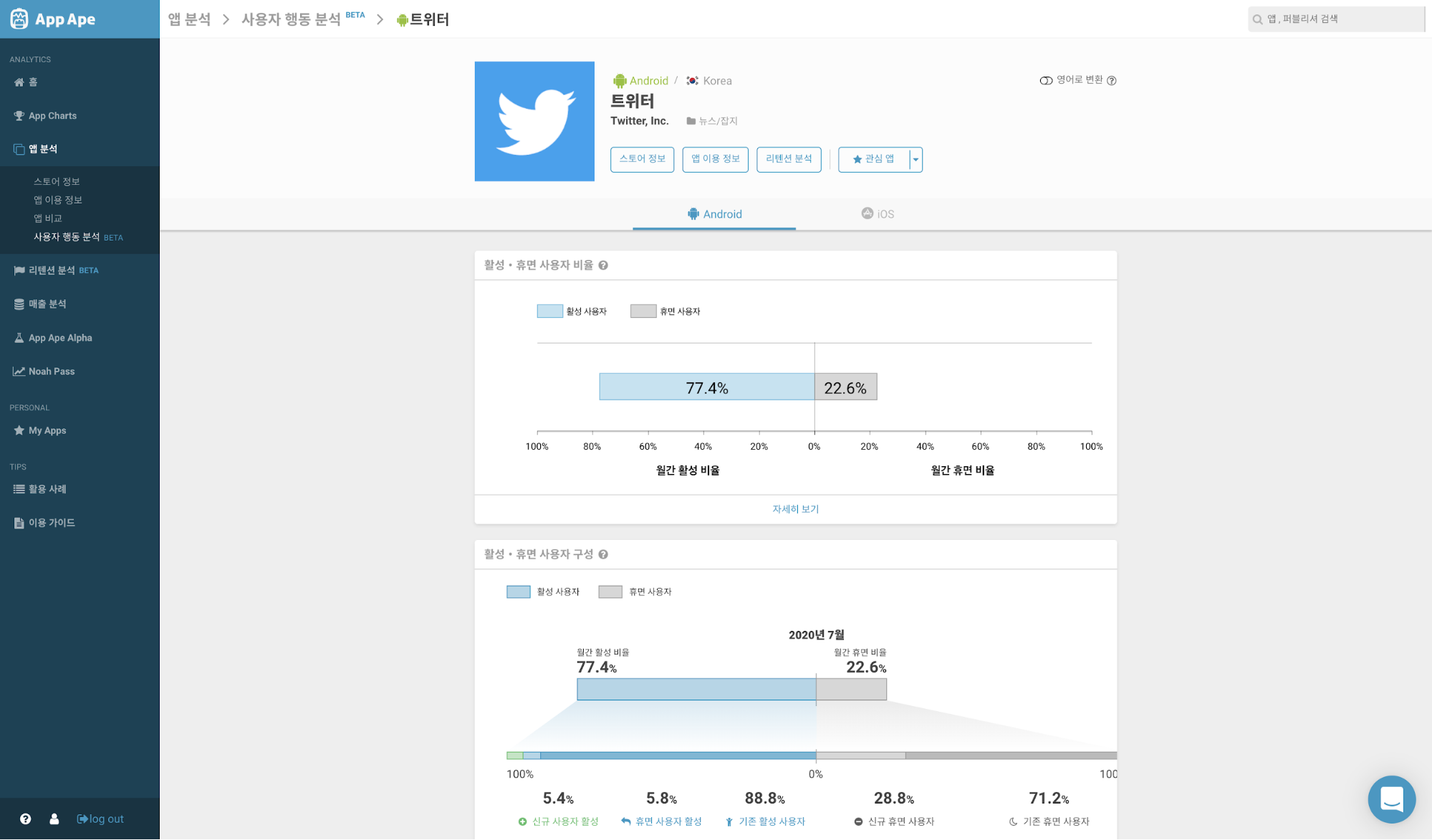Viewport: 1432px width, 840px height.
Task: Switch to the Android tab
Action: pyautogui.click(x=714, y=214)
